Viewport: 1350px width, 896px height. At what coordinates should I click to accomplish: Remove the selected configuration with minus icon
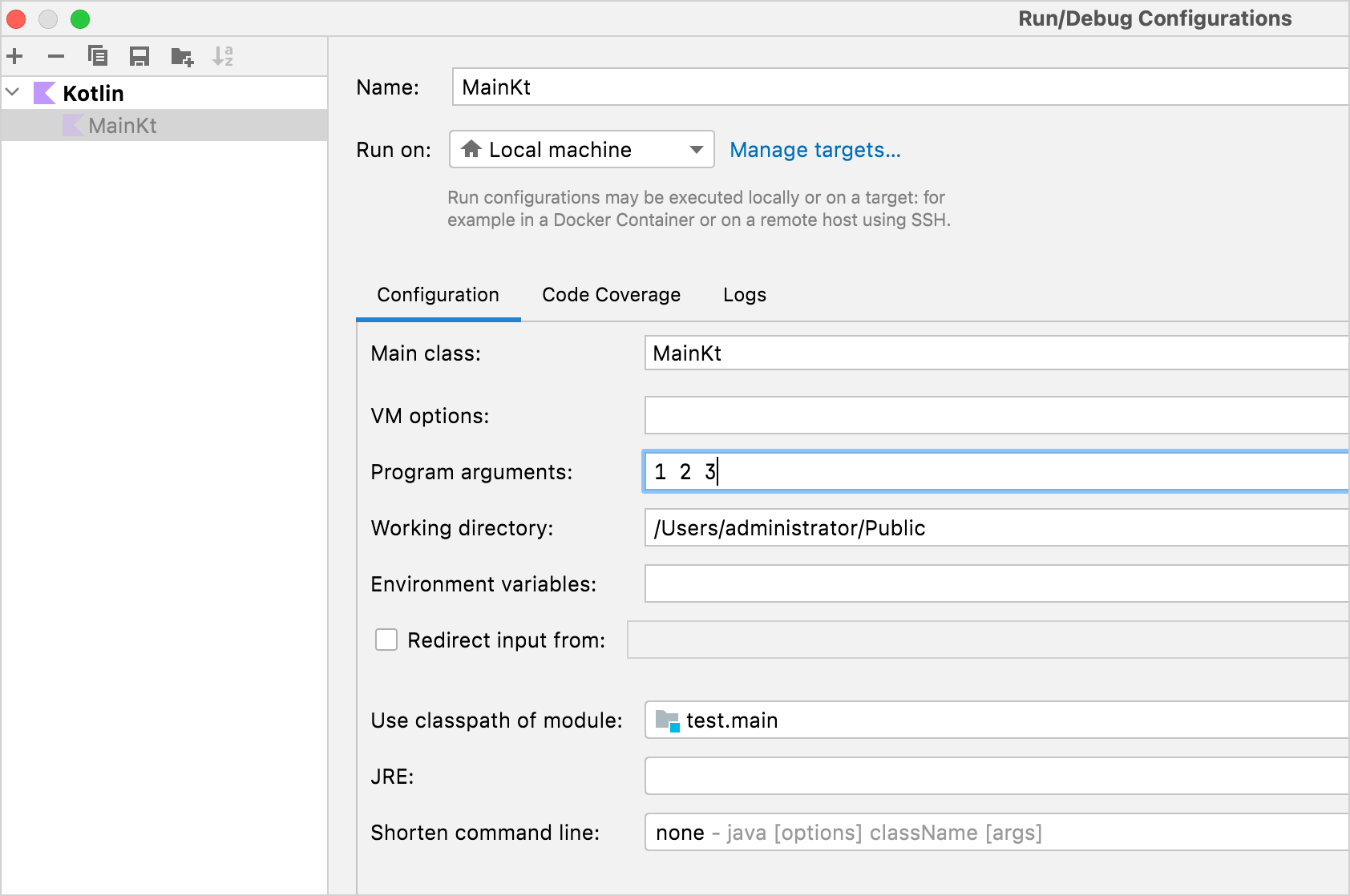[55, 56]
